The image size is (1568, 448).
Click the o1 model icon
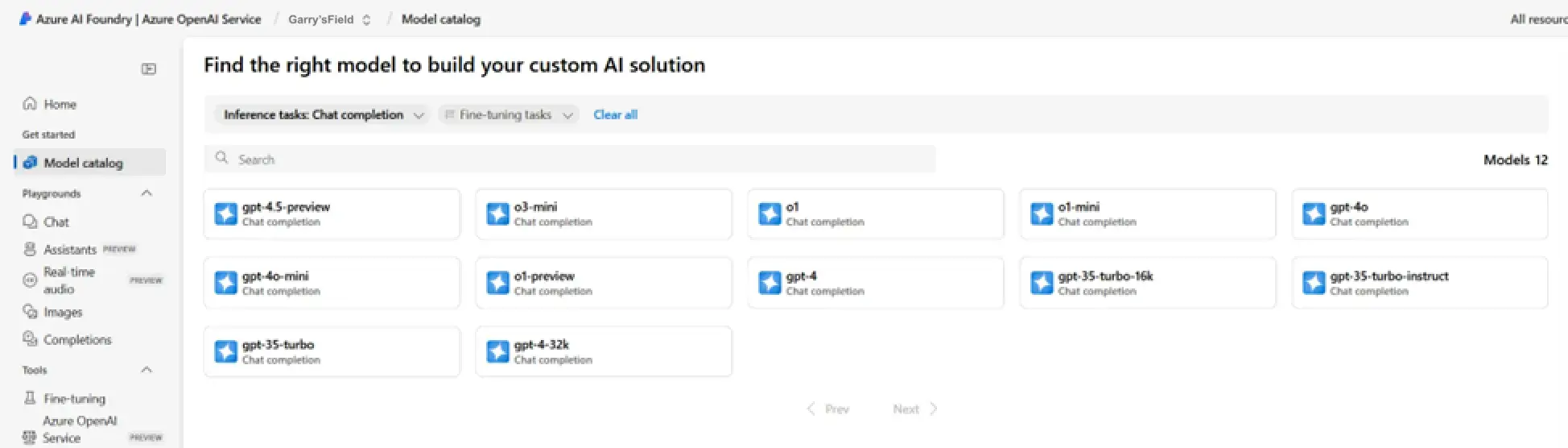click(770, 214)
